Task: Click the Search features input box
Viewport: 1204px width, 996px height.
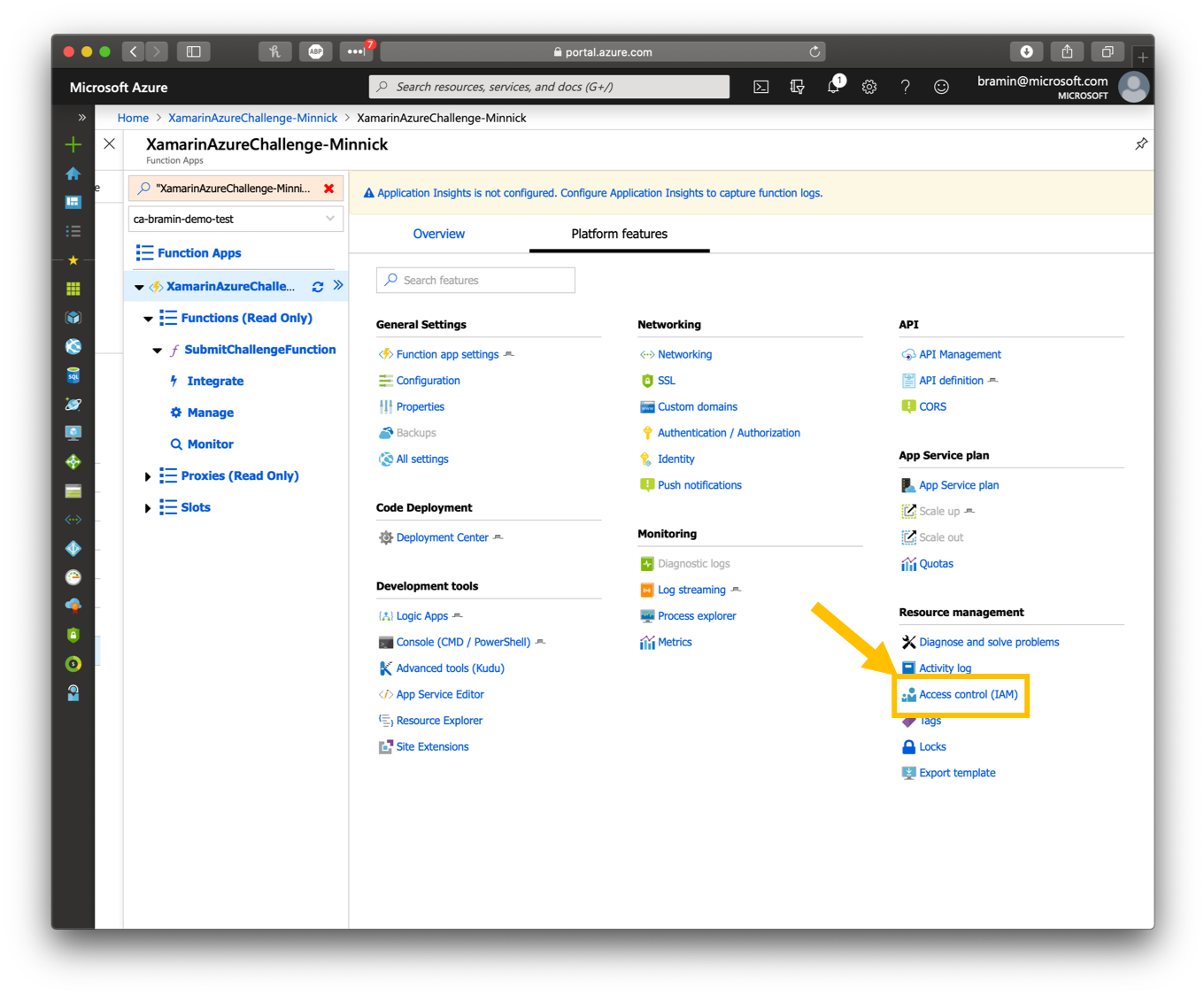Action: [475, 280]
